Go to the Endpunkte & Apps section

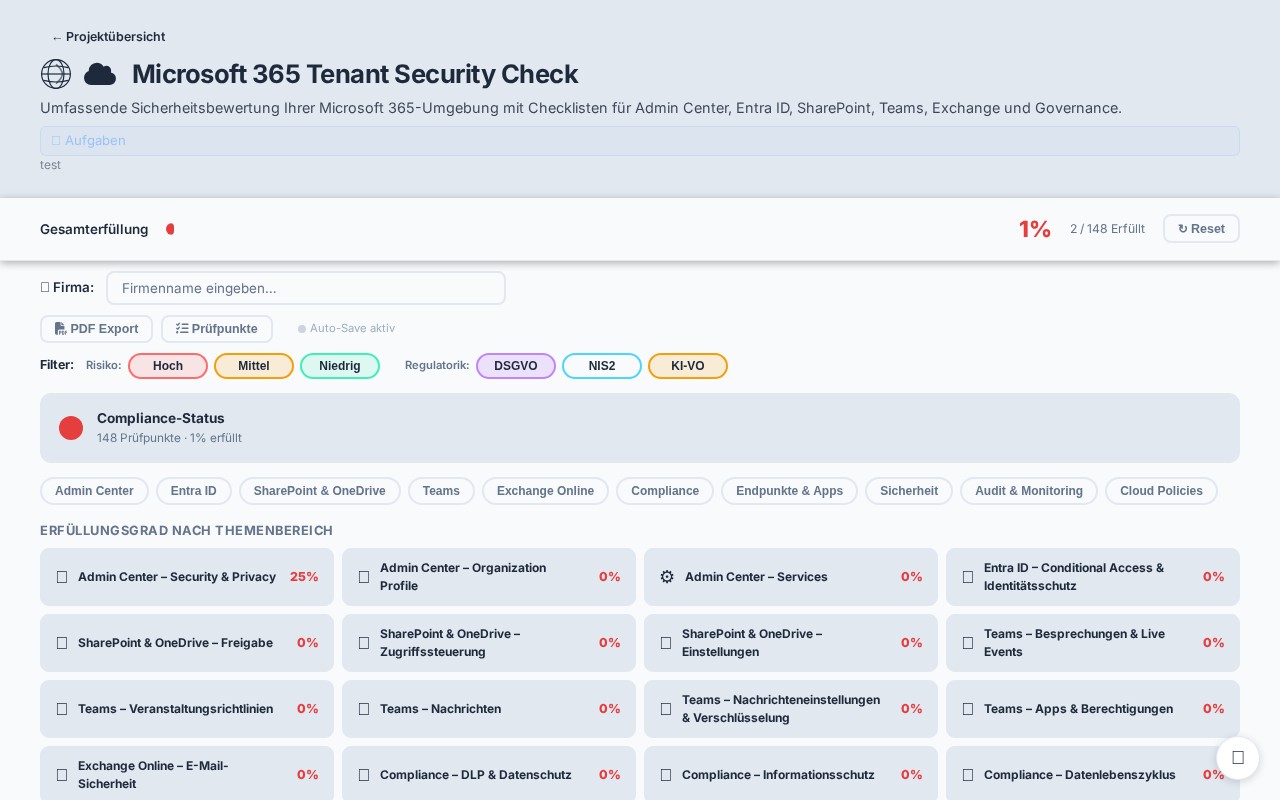pos(789,491)
